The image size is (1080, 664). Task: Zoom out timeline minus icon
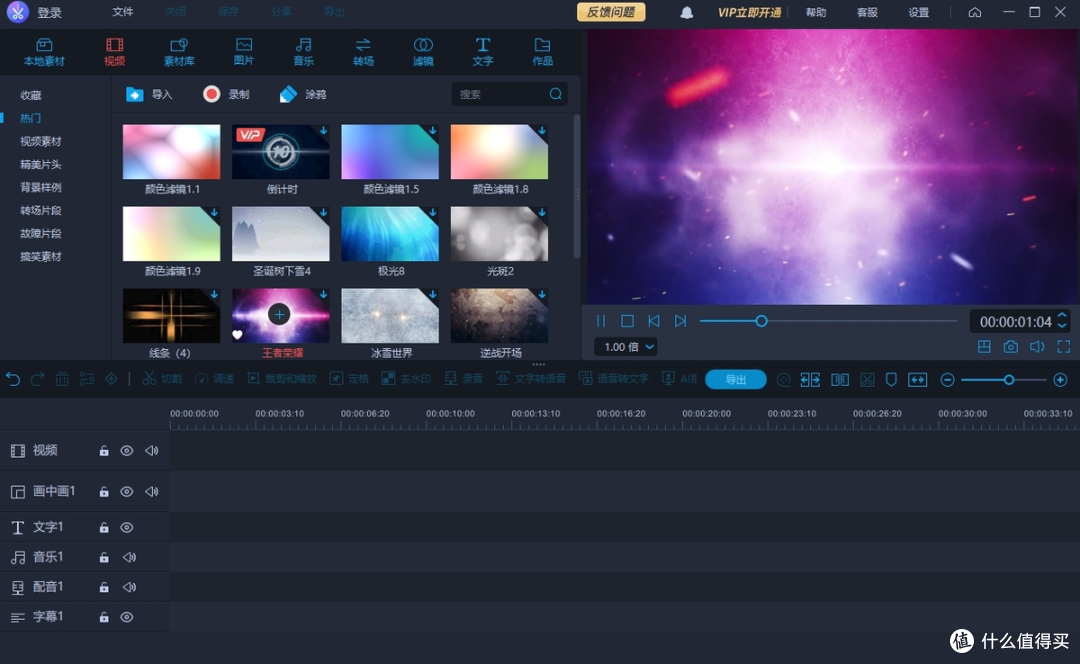coord(947,380)
